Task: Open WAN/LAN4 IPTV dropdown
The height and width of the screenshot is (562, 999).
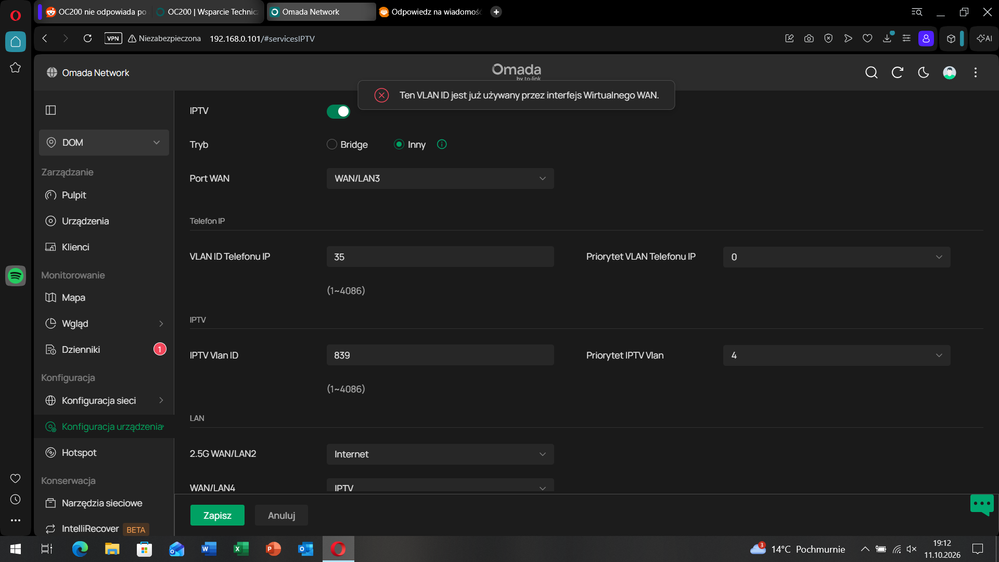Action: pos(440,487)
